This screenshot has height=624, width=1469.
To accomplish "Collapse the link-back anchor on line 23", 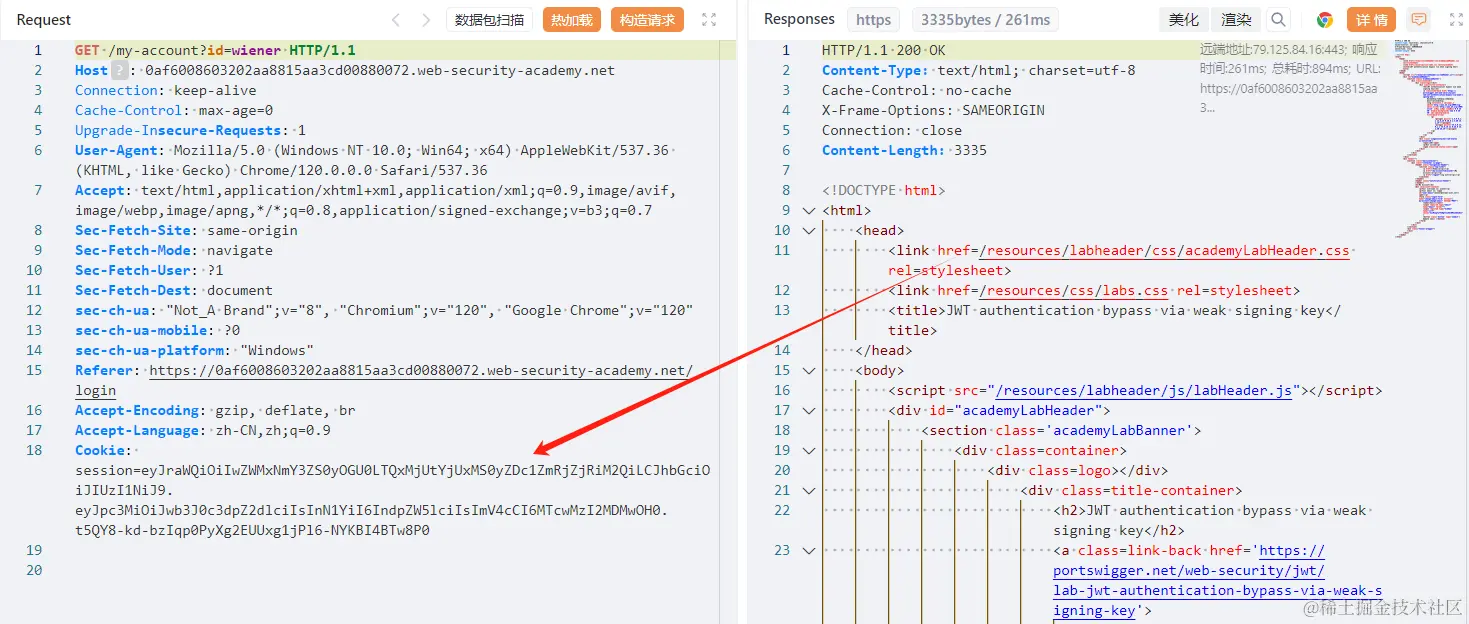I will (808, 550).
